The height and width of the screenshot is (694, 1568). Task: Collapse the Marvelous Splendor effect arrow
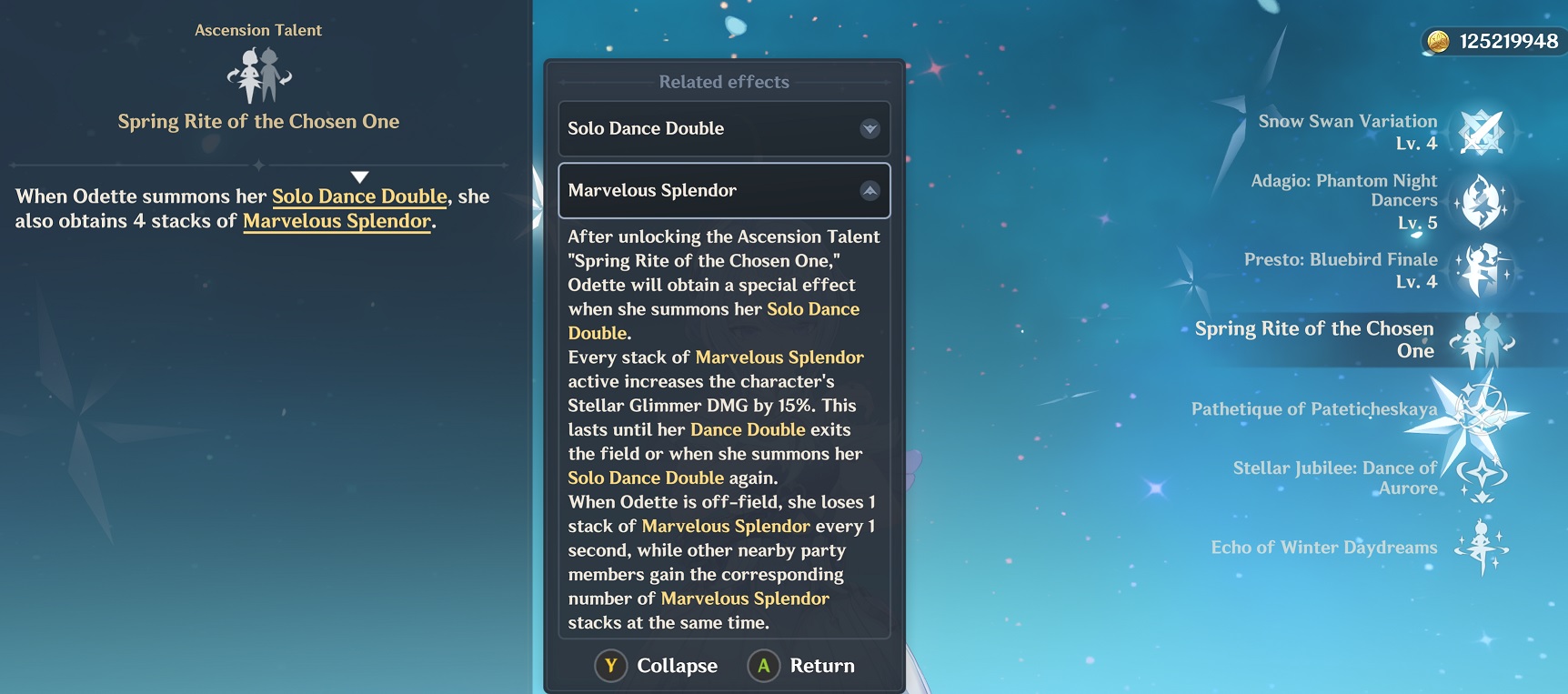coord(870,190)
